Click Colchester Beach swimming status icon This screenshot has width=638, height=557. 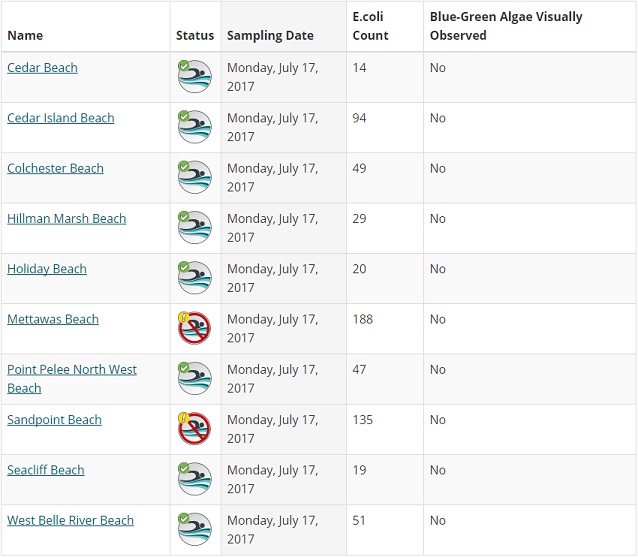(x=194, y=177)
